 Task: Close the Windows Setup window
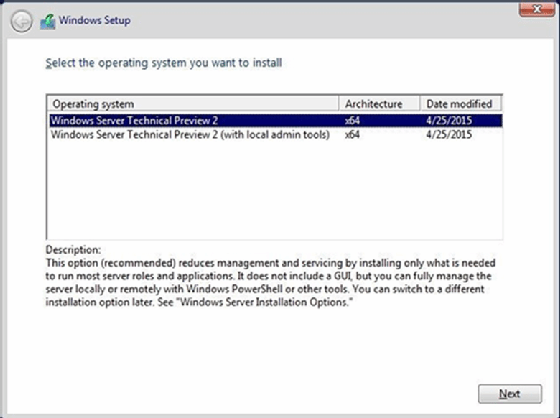[x=537, y=9]
